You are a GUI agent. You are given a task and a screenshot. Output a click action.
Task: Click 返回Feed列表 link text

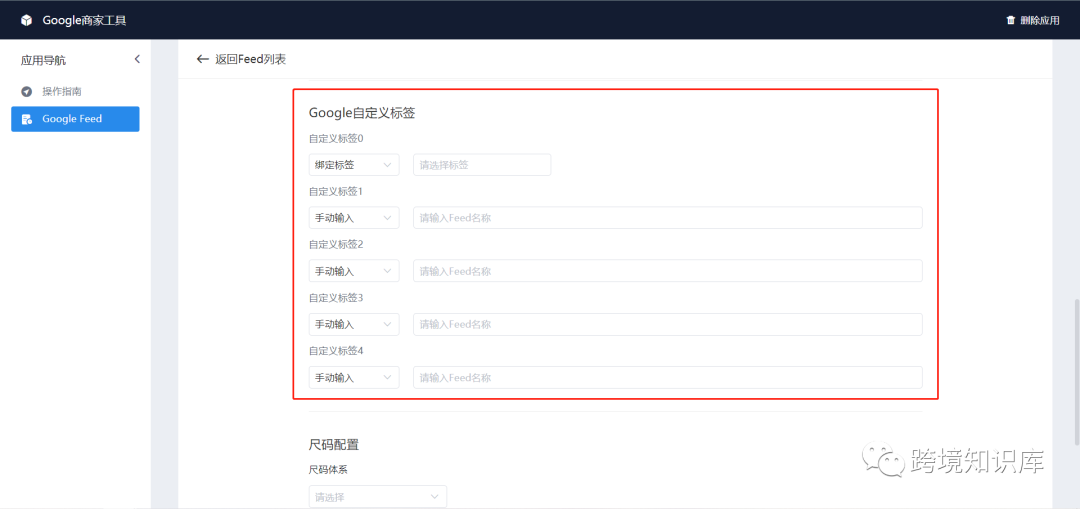pyautogui.click(x=250, y=59)
